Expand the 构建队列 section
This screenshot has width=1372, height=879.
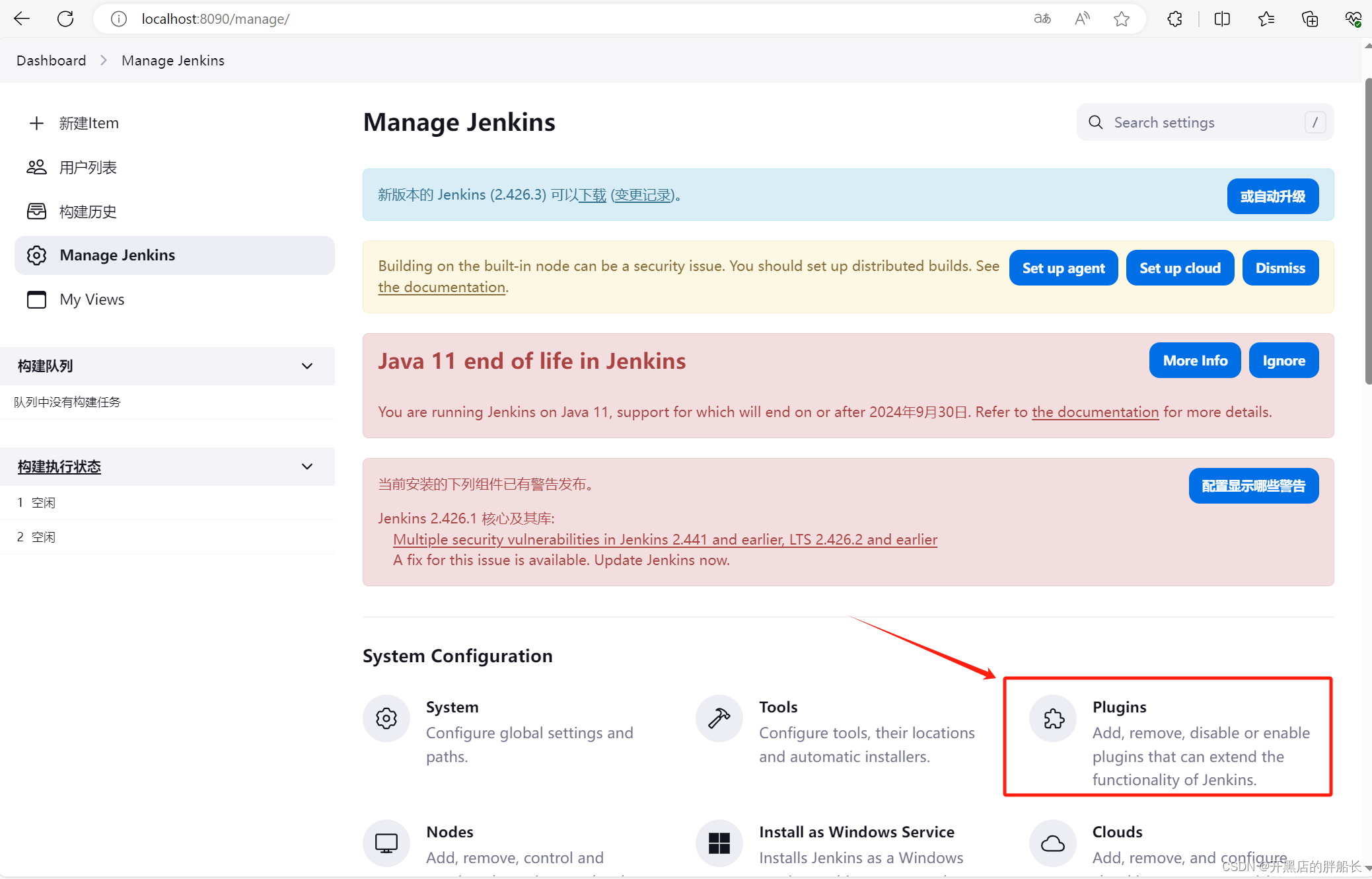[307, 365]
